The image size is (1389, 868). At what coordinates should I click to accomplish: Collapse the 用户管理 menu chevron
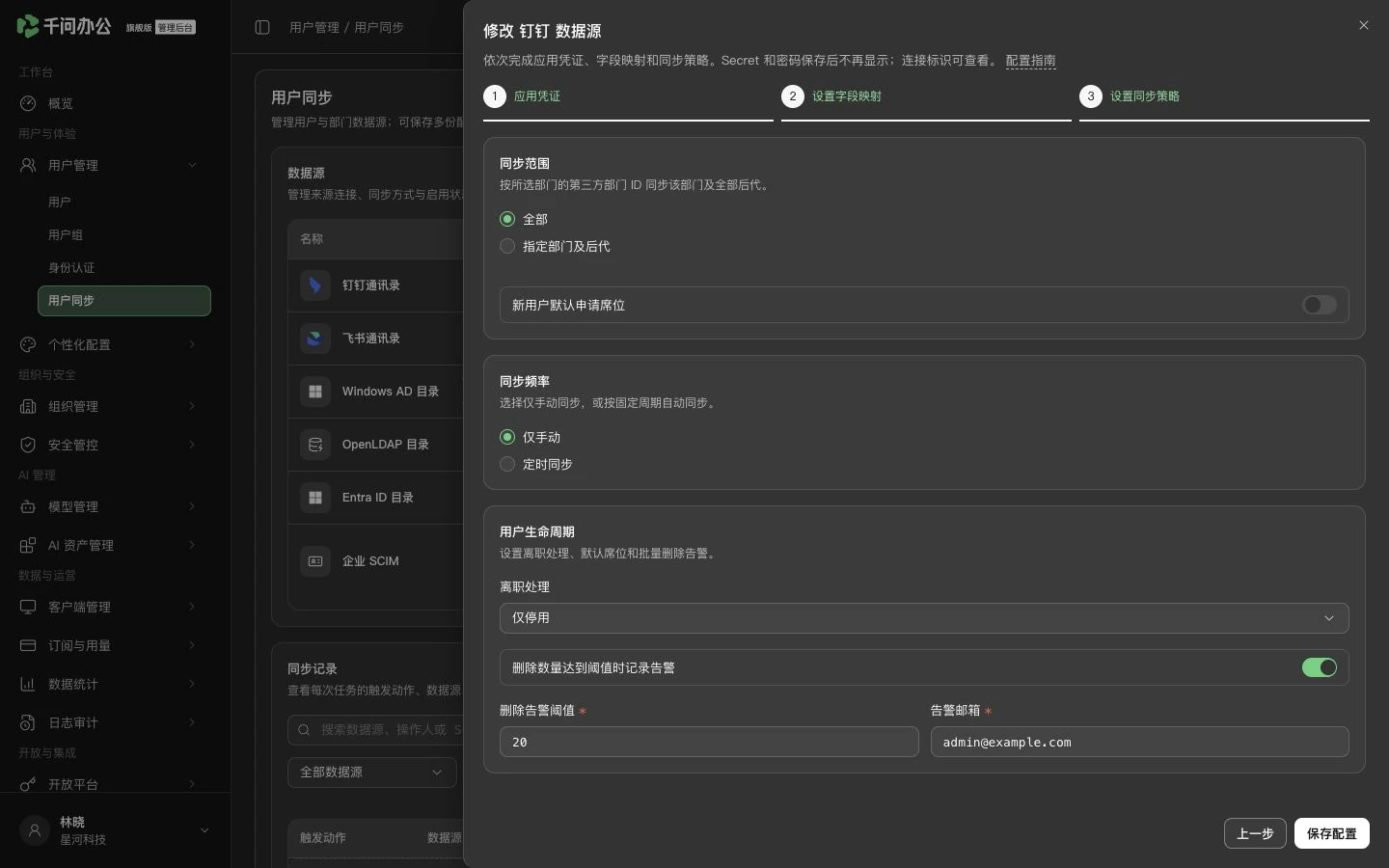tap(192, 165)
